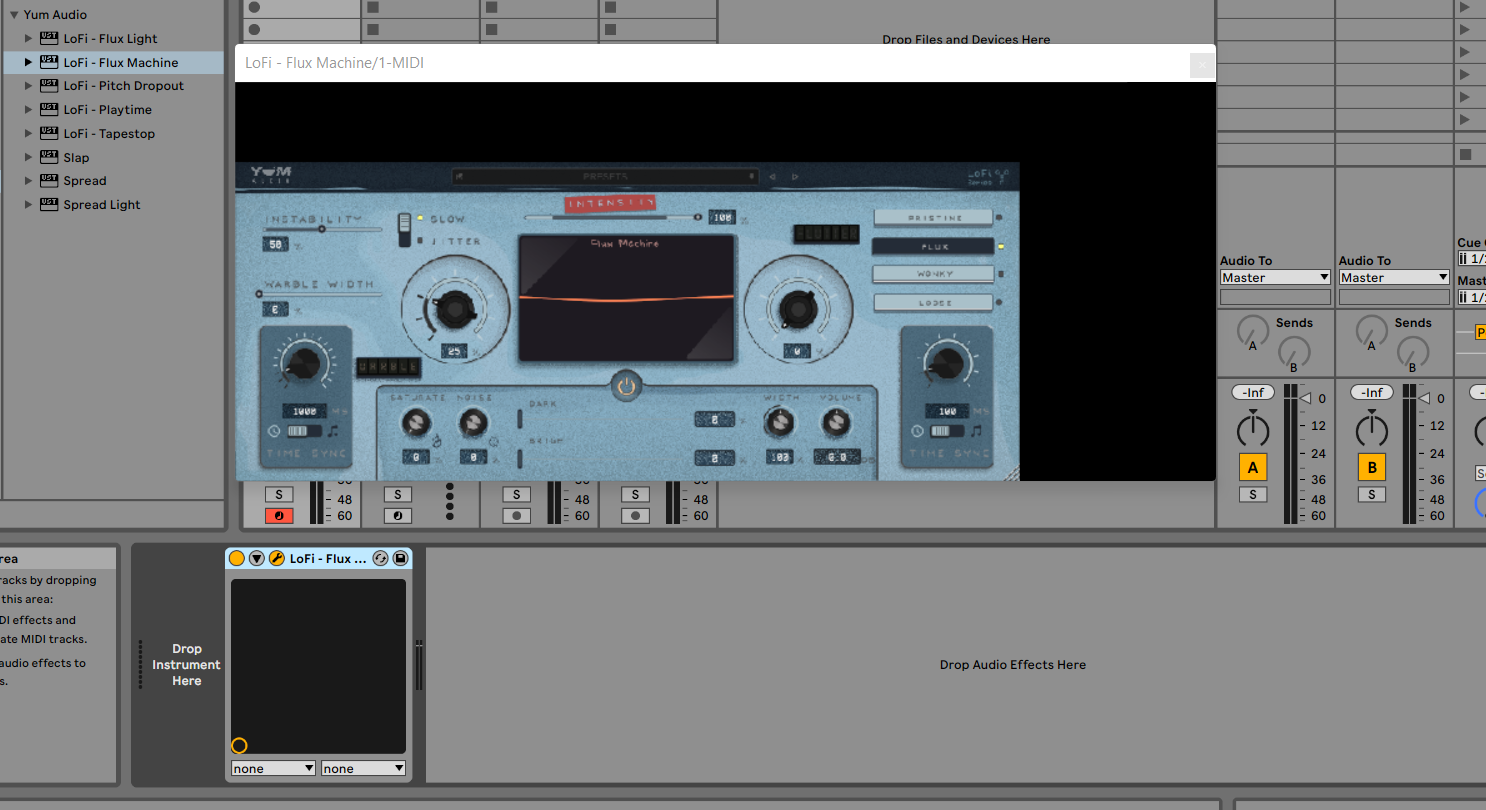Solo return track A
Screen dimensions: 1486x810
(1252, 494)
